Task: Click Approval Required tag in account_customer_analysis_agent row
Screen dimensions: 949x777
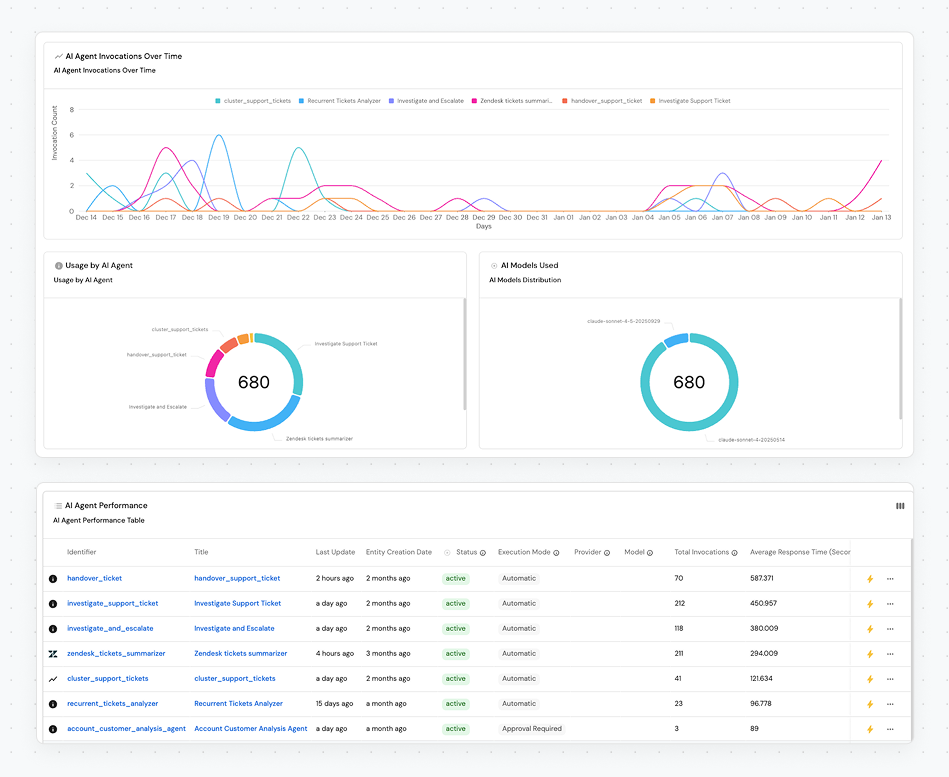Action: [x=531, y=729]
